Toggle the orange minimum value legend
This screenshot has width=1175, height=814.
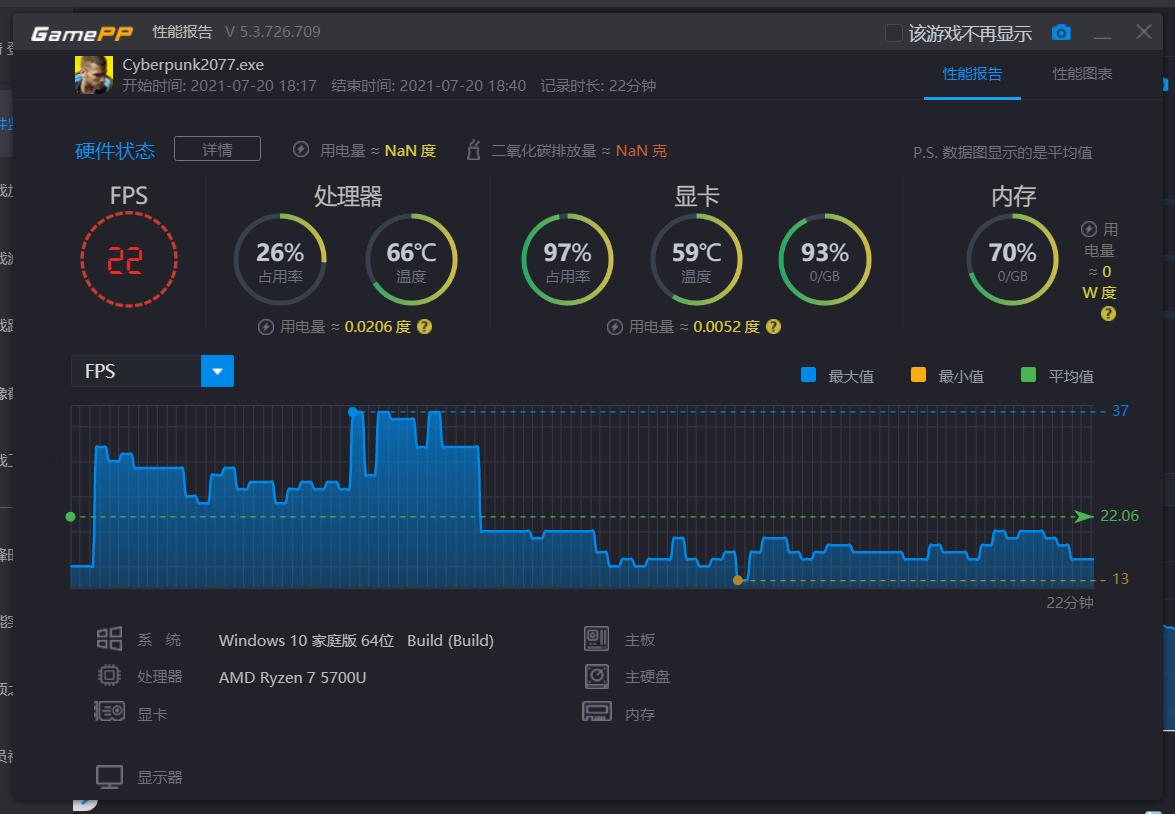(x=918, y=376)
